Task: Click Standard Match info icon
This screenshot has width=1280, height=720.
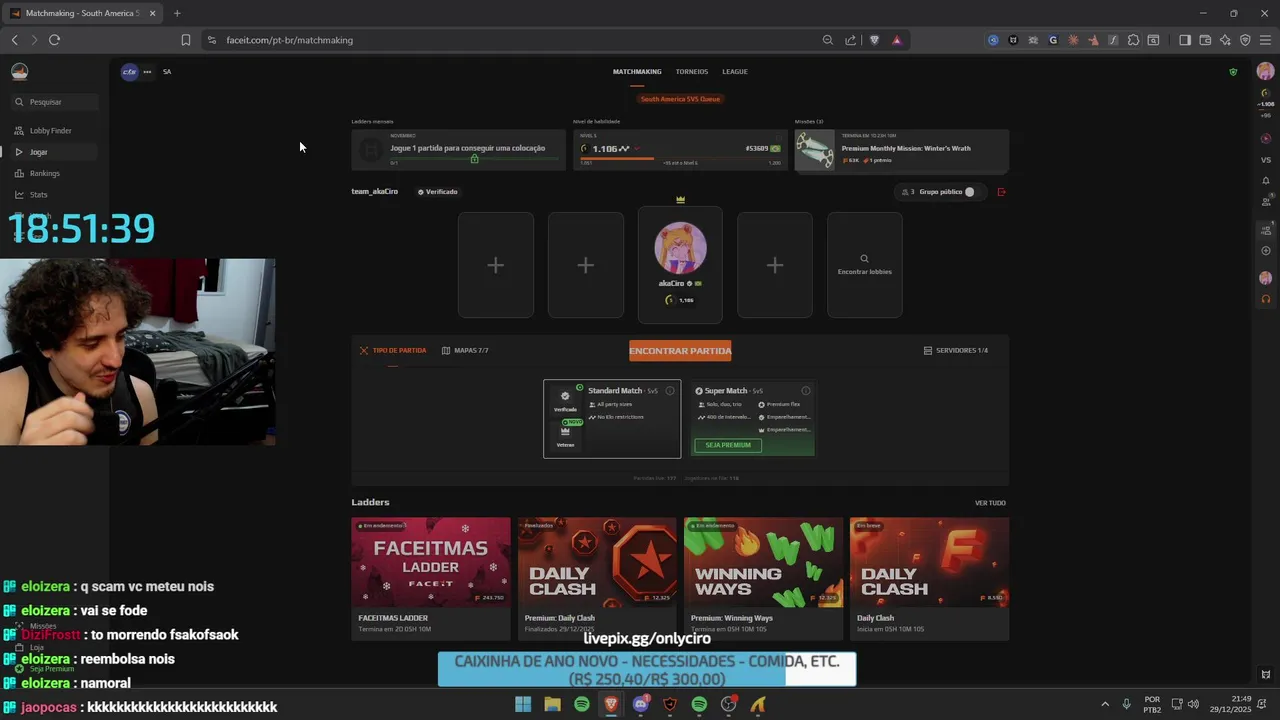Action: tap(670, 391)
